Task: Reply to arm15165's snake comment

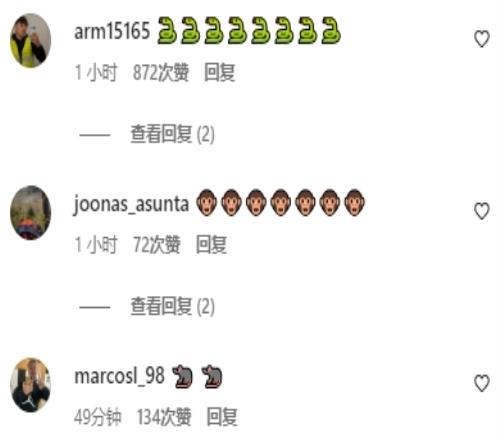Action: click(x=220, y=72)
